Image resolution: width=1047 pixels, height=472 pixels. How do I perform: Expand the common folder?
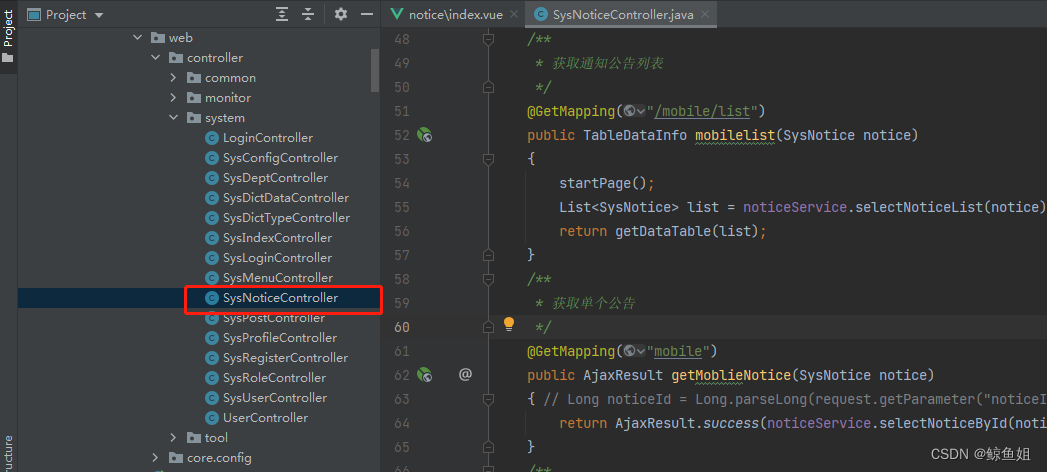click(173, 78)
